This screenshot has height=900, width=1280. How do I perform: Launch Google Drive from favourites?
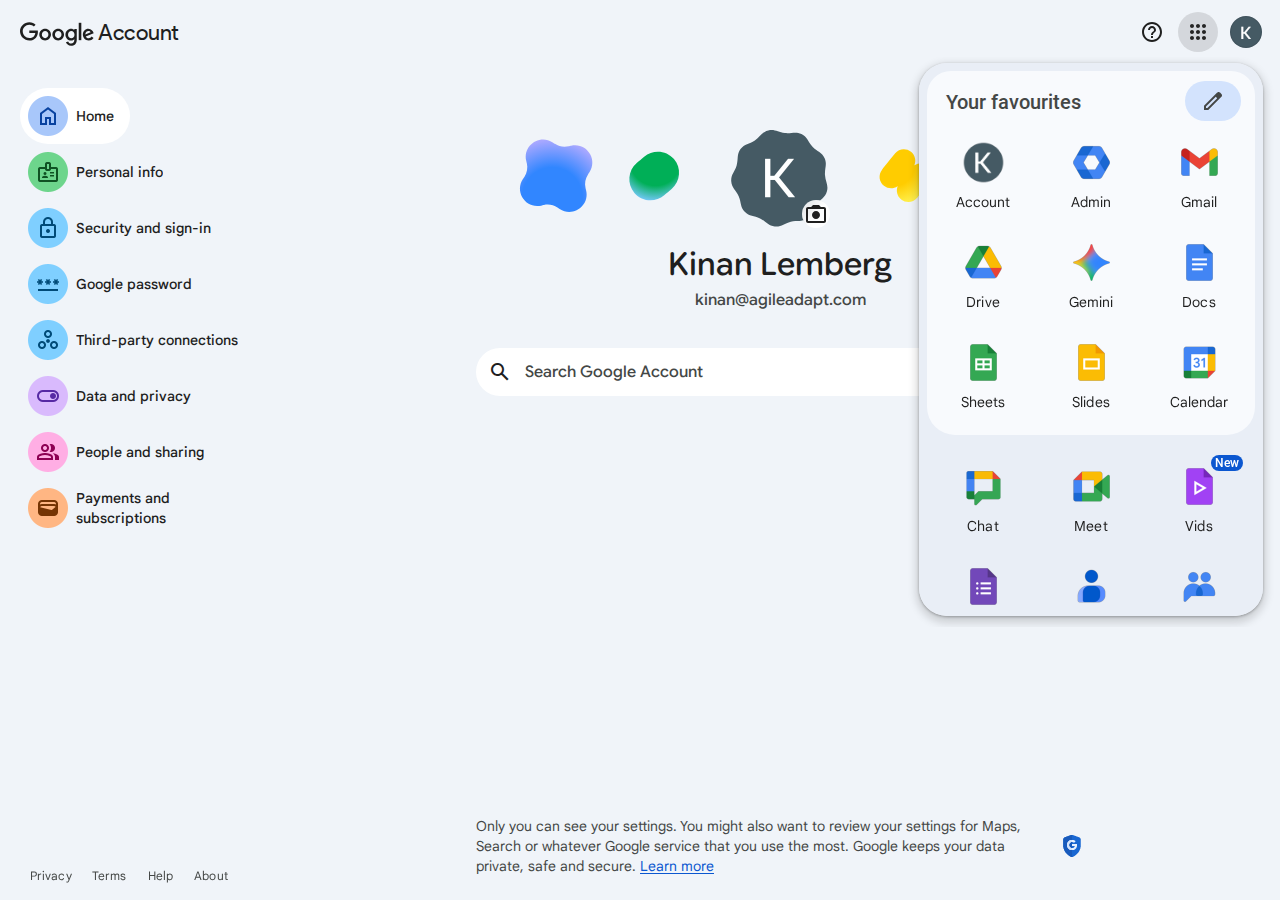(983, 275)
